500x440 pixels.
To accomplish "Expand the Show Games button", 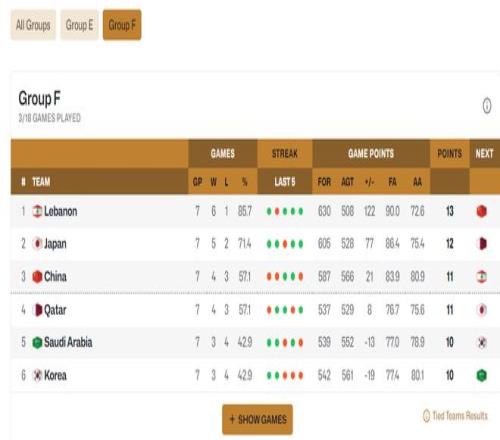I will click(x=258, y=419).
